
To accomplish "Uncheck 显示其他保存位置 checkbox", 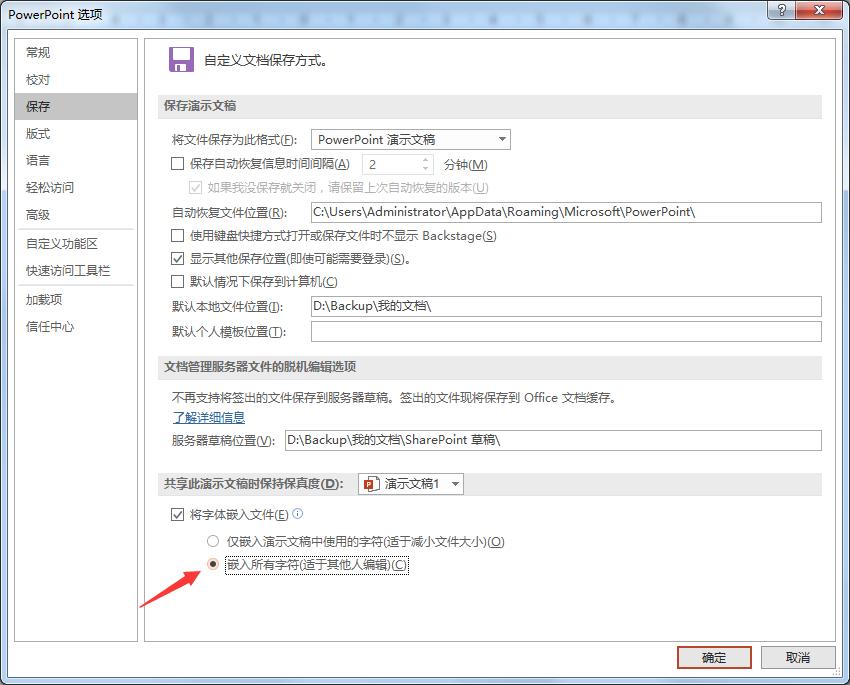I will 177,259.
